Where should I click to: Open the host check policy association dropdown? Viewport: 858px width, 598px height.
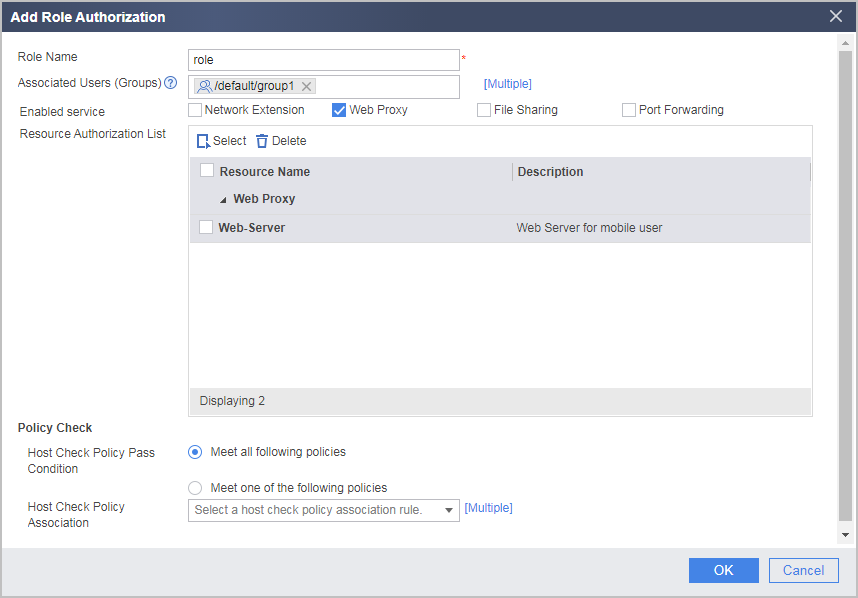[x=323, y=510]
